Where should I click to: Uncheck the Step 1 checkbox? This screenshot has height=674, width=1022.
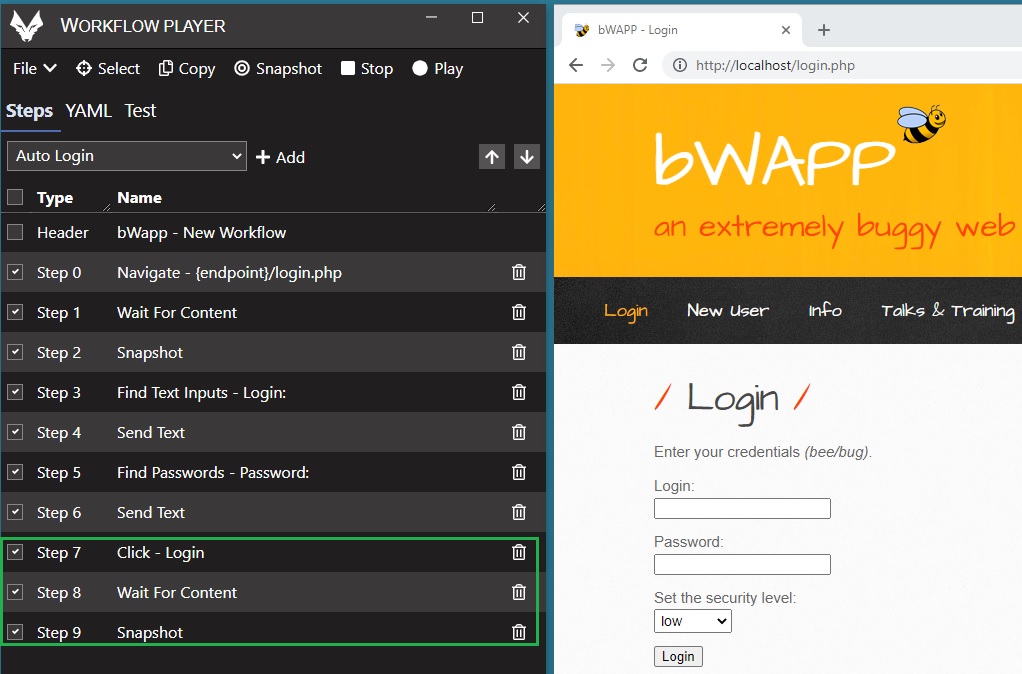tap(15, 312)
